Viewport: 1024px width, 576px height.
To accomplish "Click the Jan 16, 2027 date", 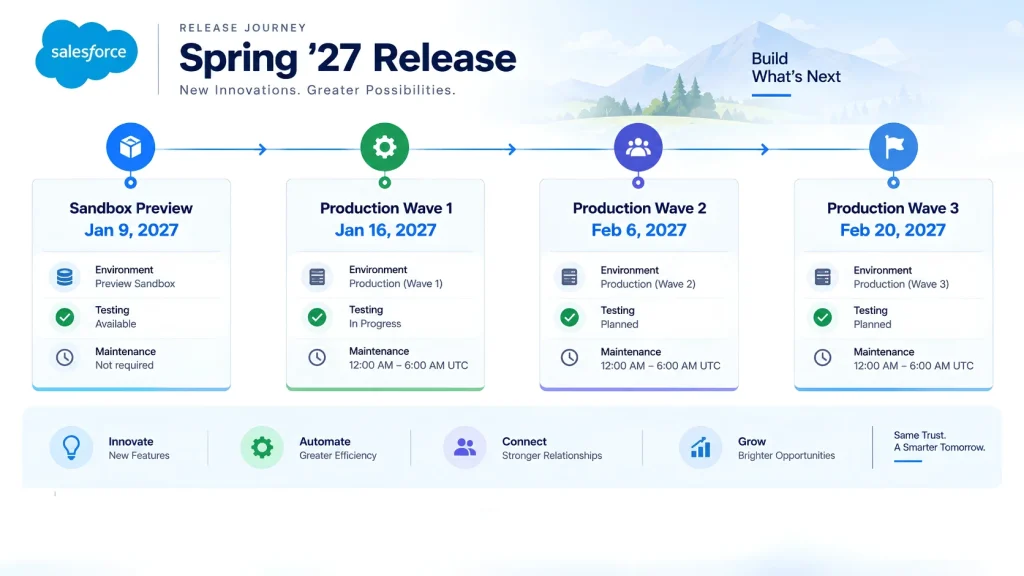I will [x=385, y=230].
